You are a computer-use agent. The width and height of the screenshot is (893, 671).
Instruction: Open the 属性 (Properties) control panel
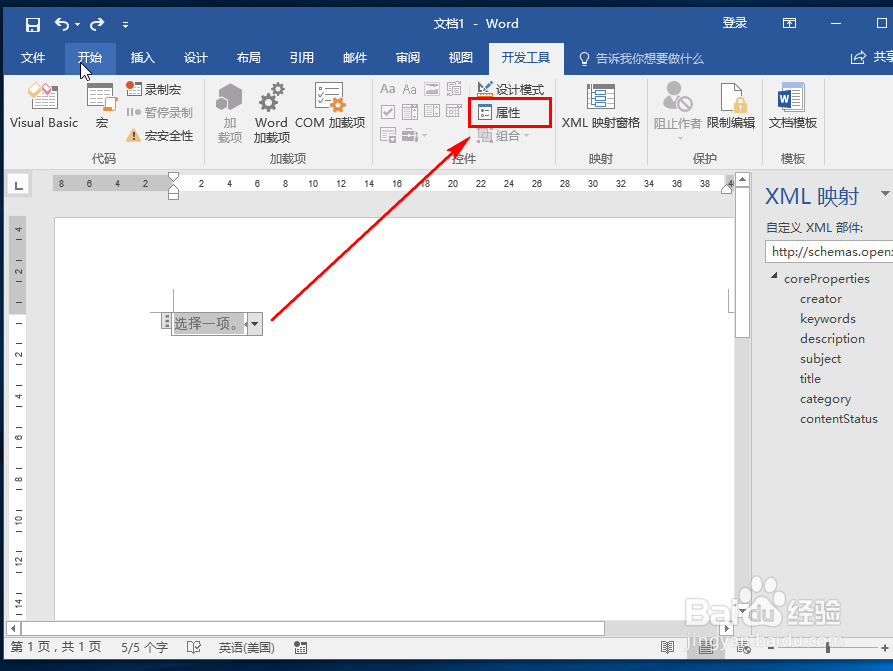pos(509,111)
